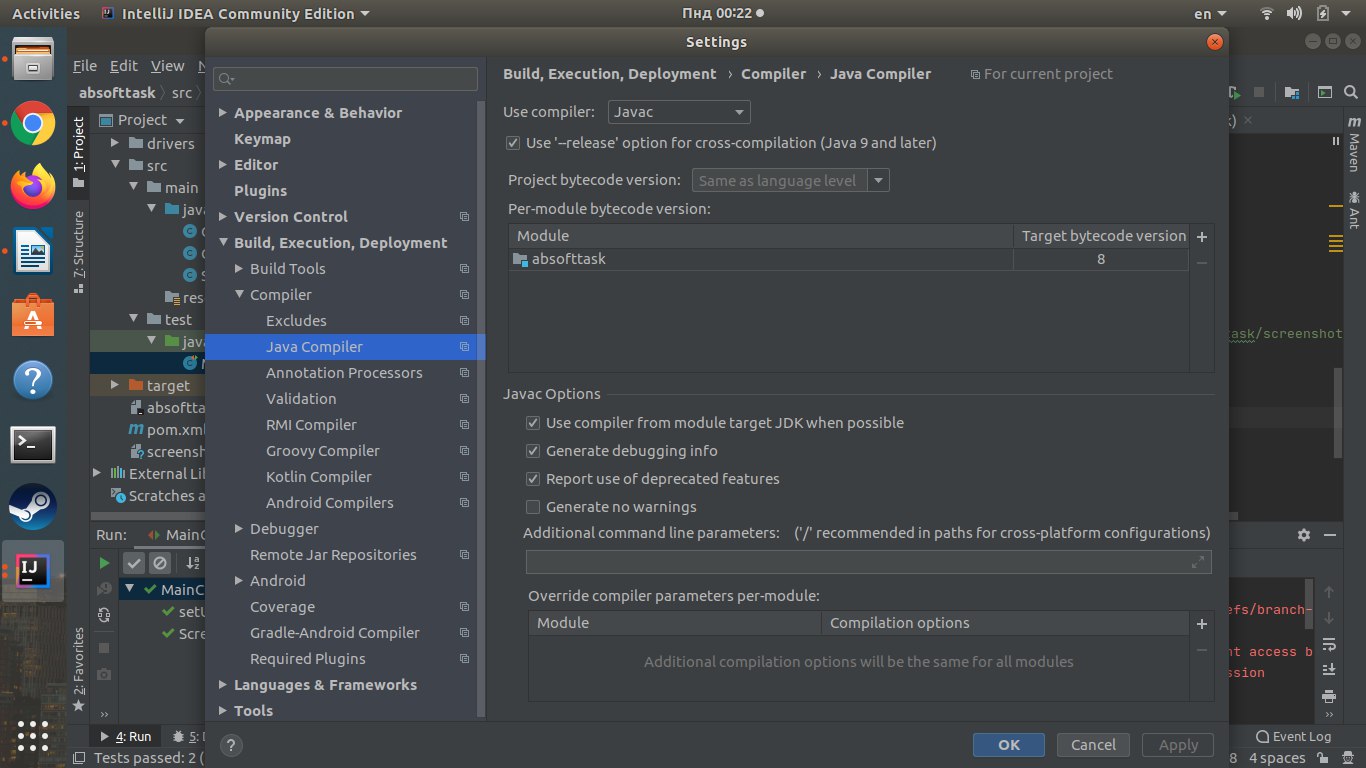Viewport: 1366px width, 768px height.
Task: Open Run panel settings gear
Action: [1303, 535]
